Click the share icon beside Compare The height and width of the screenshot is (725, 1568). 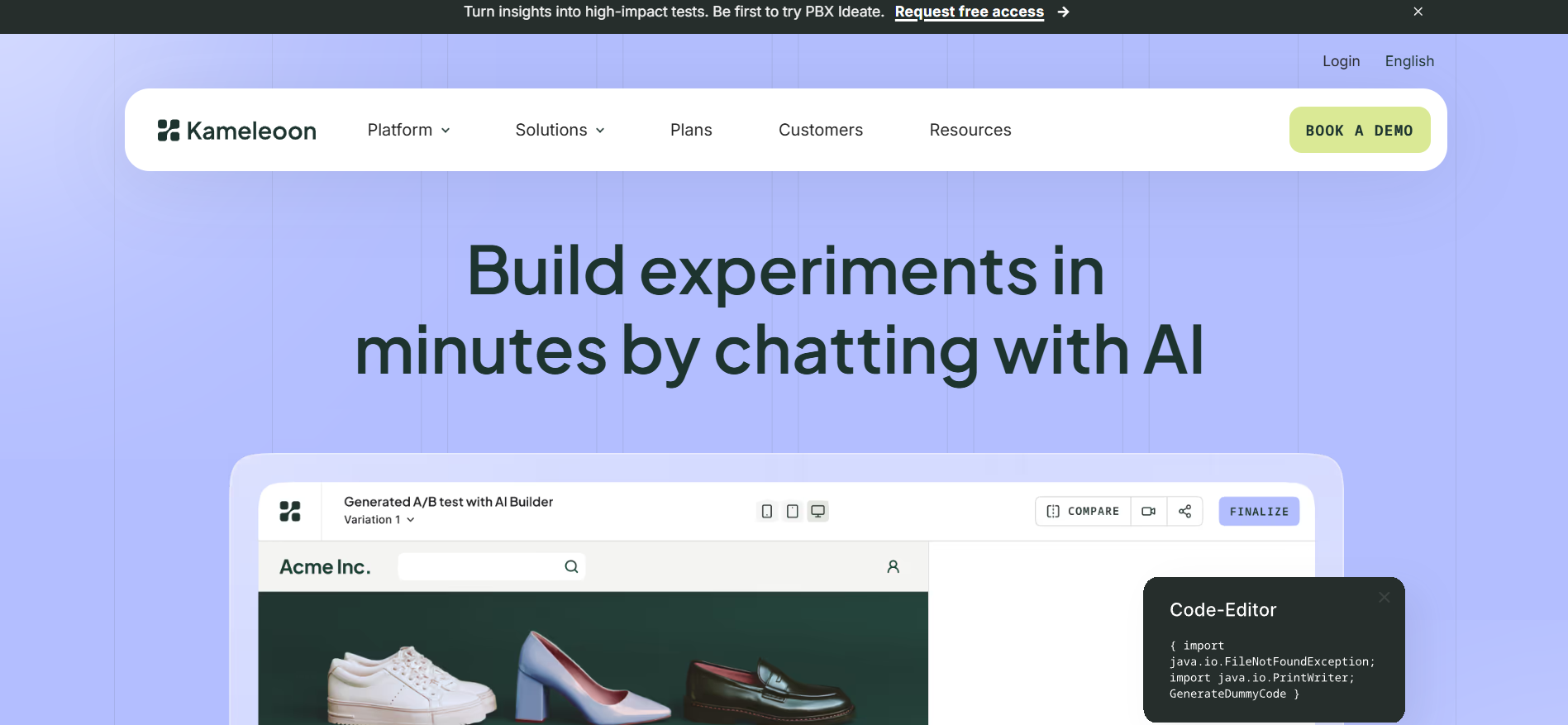coord(1184,512)
